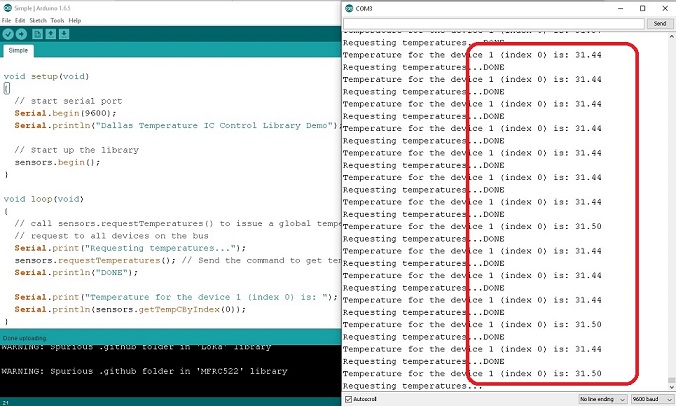Open the Sketch menu
This screenshot has width=676, height=406.
point(38,20)
